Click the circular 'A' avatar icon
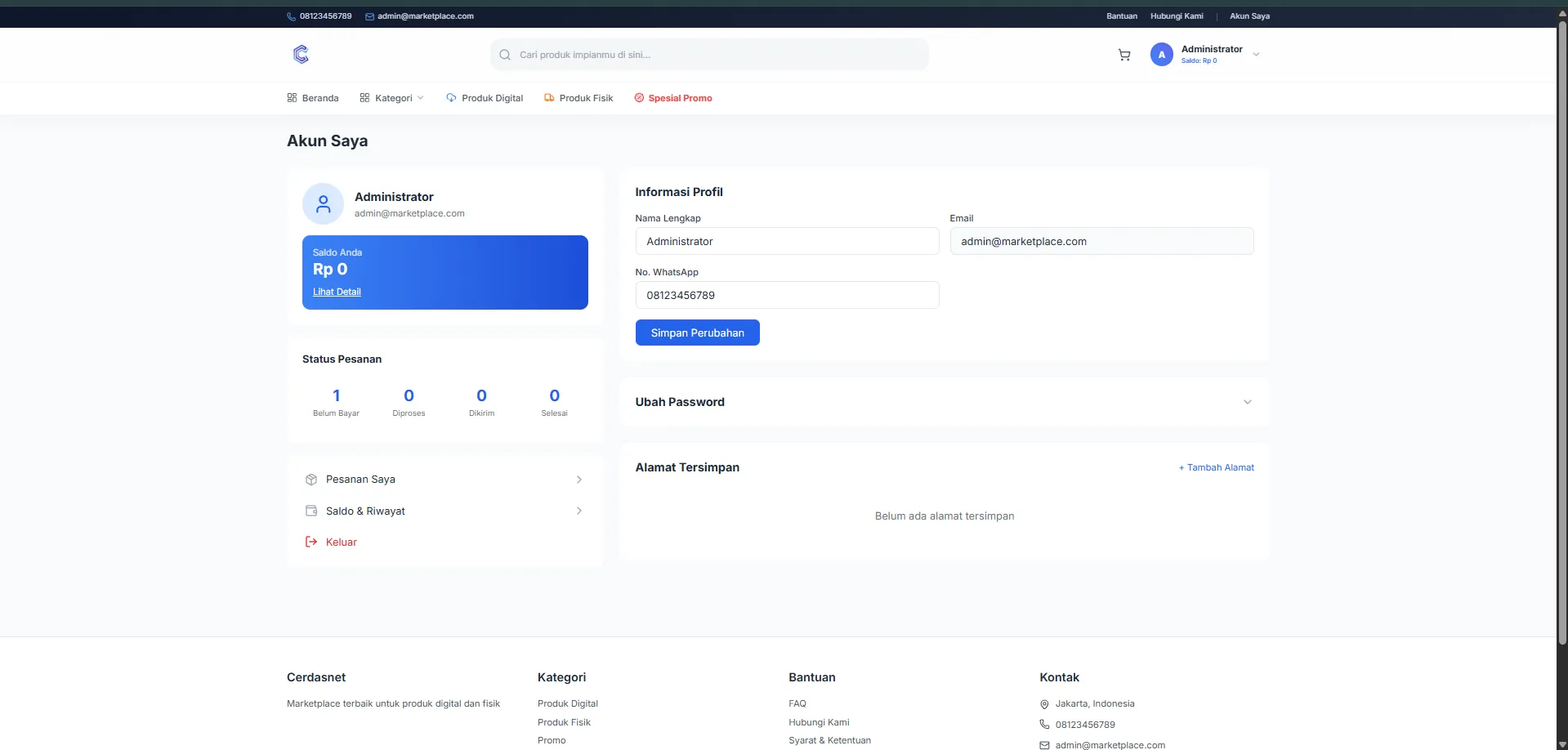Screen dimensions: 1568x750 click(1161, 55)
